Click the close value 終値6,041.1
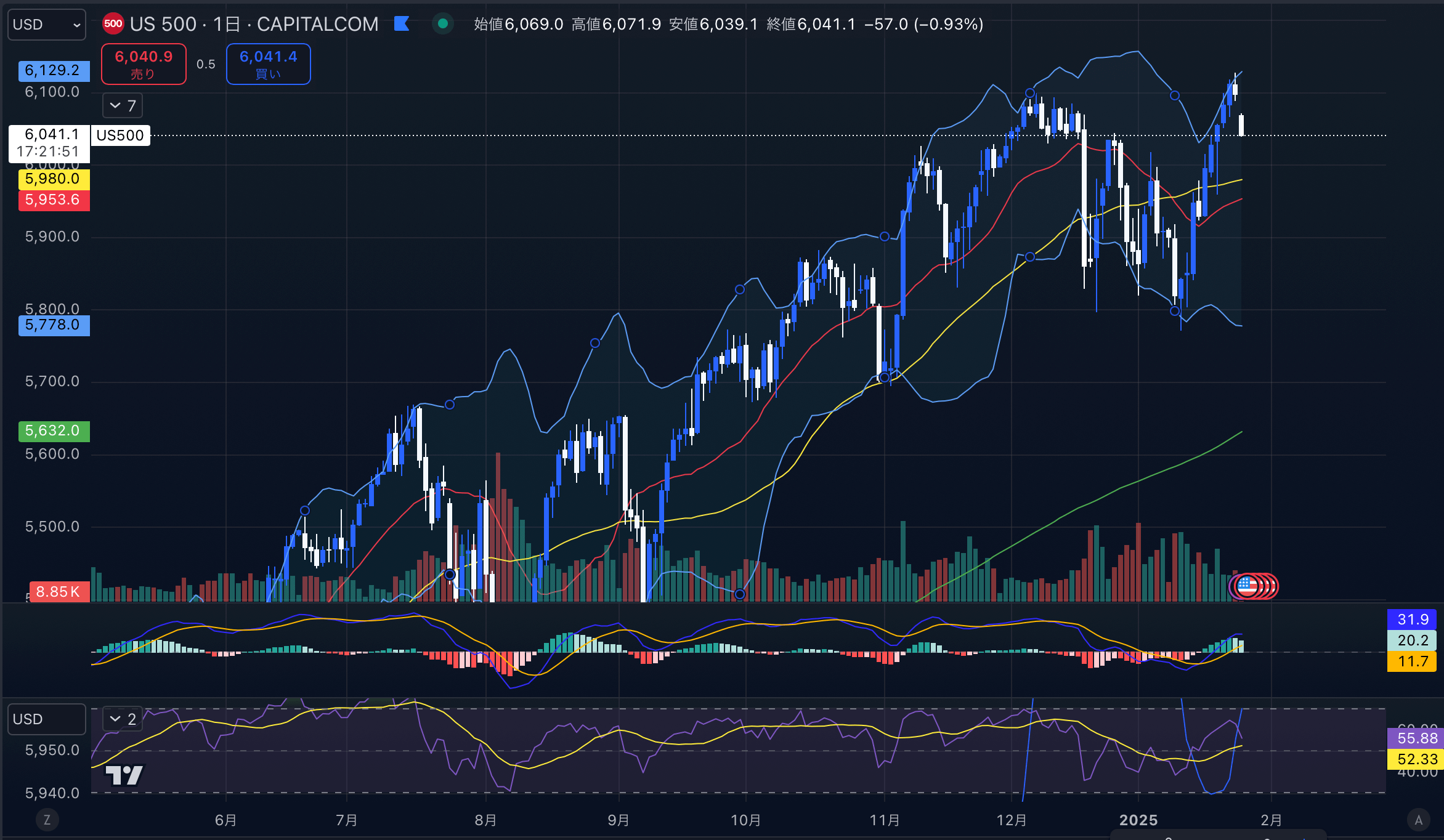 coord(811,24)
